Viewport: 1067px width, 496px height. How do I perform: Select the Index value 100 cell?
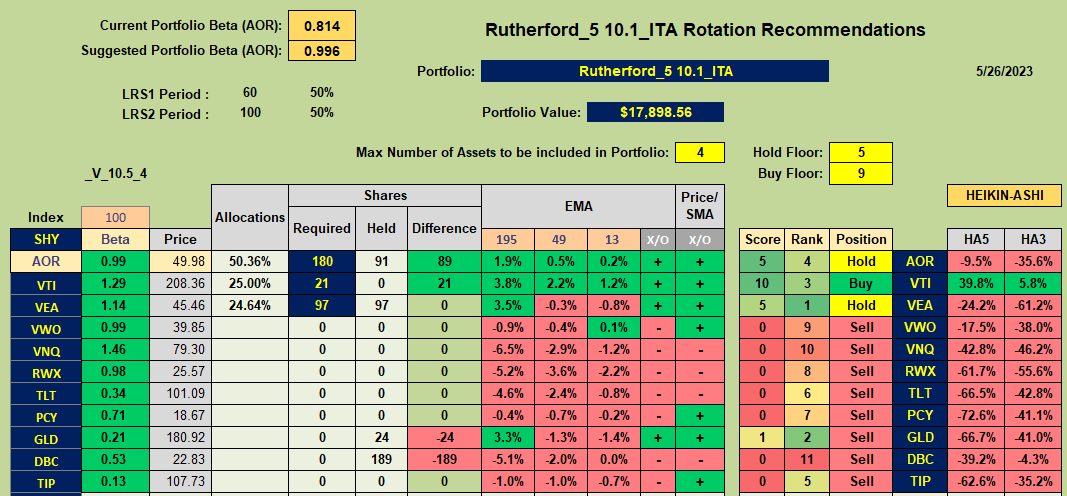[x=115, y=217]
